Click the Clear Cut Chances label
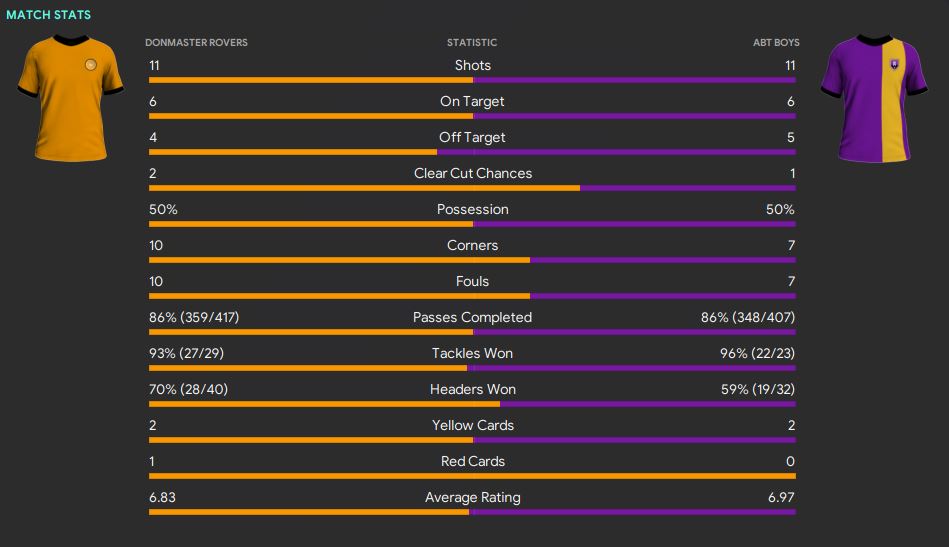 (472, 173)
